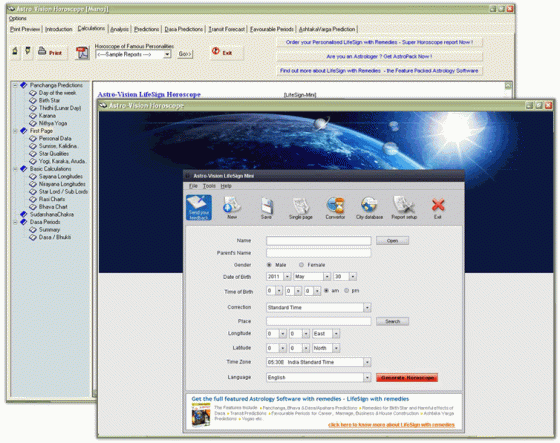This screenshot has height=443, width=560.
Task: Open the Options menu in background window
Action: pyautogui.click(x=18, y=18)
